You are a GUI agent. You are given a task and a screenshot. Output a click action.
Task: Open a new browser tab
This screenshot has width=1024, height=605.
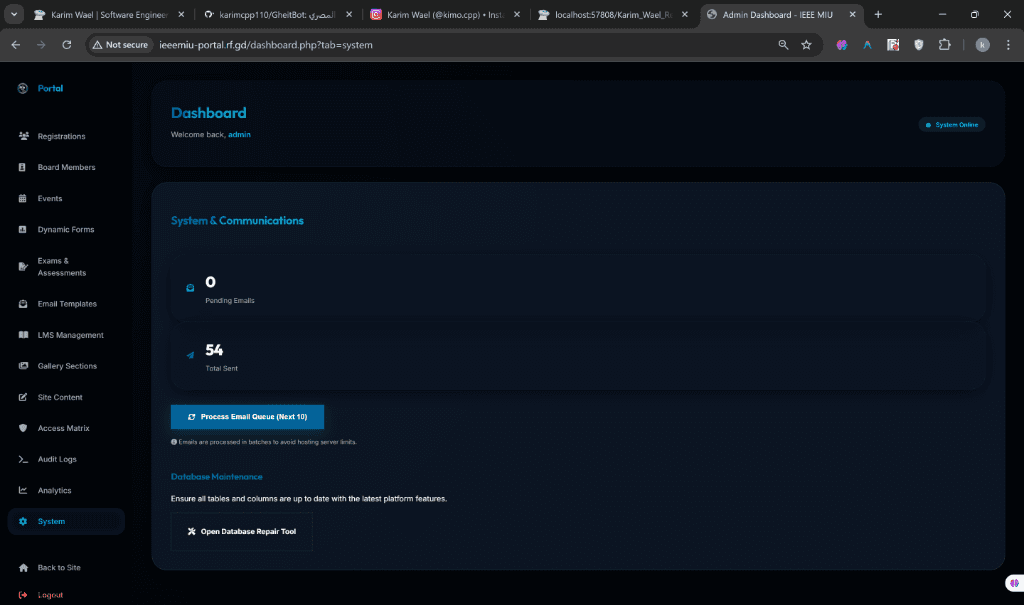click(878, 14)
